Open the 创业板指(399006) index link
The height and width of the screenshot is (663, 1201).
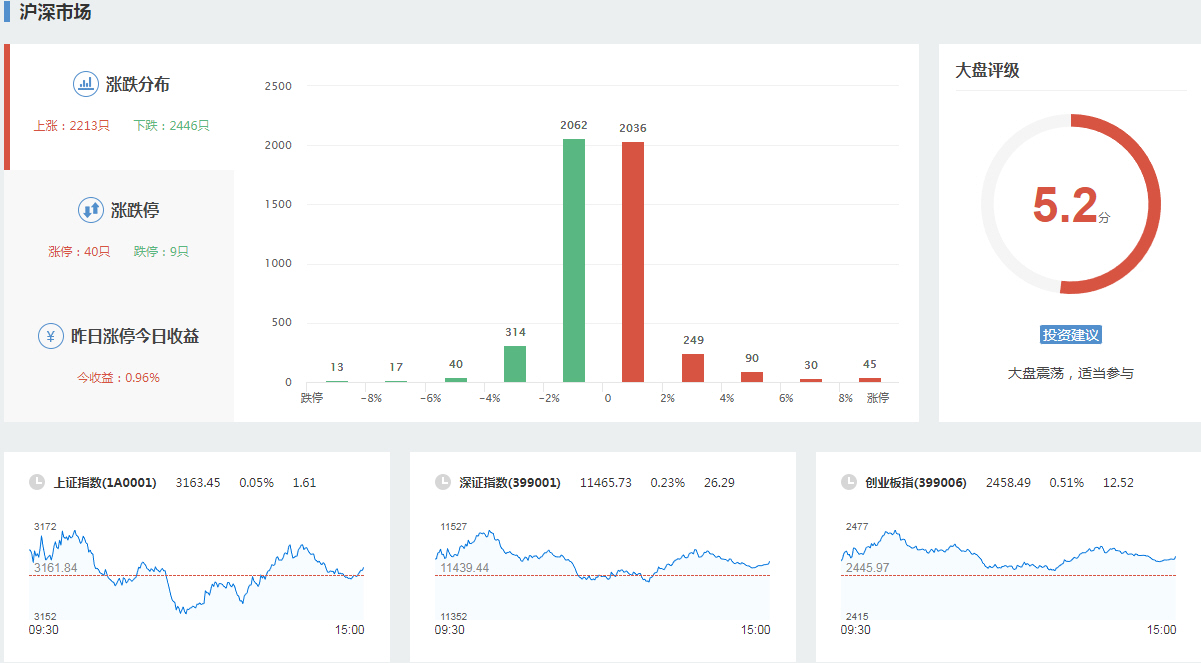coord(916,482)
